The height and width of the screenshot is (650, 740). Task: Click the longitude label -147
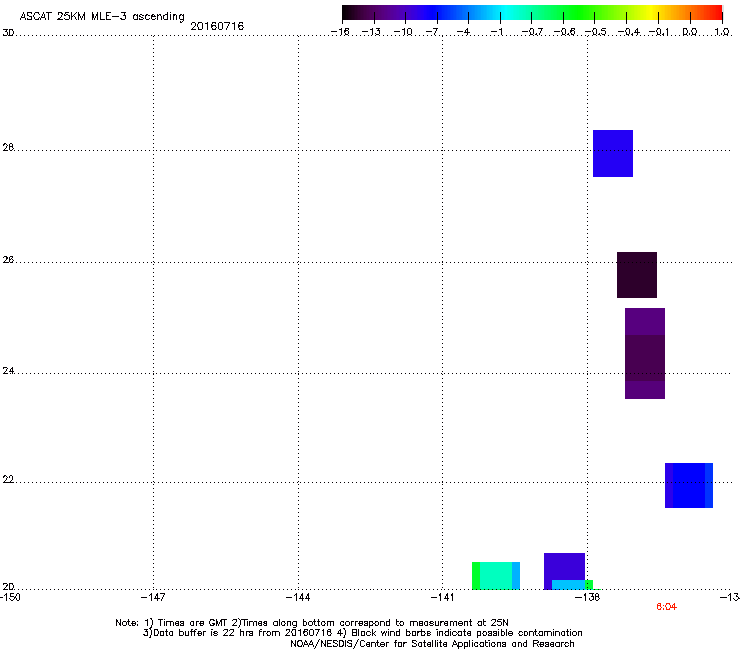tap(153, 598)
